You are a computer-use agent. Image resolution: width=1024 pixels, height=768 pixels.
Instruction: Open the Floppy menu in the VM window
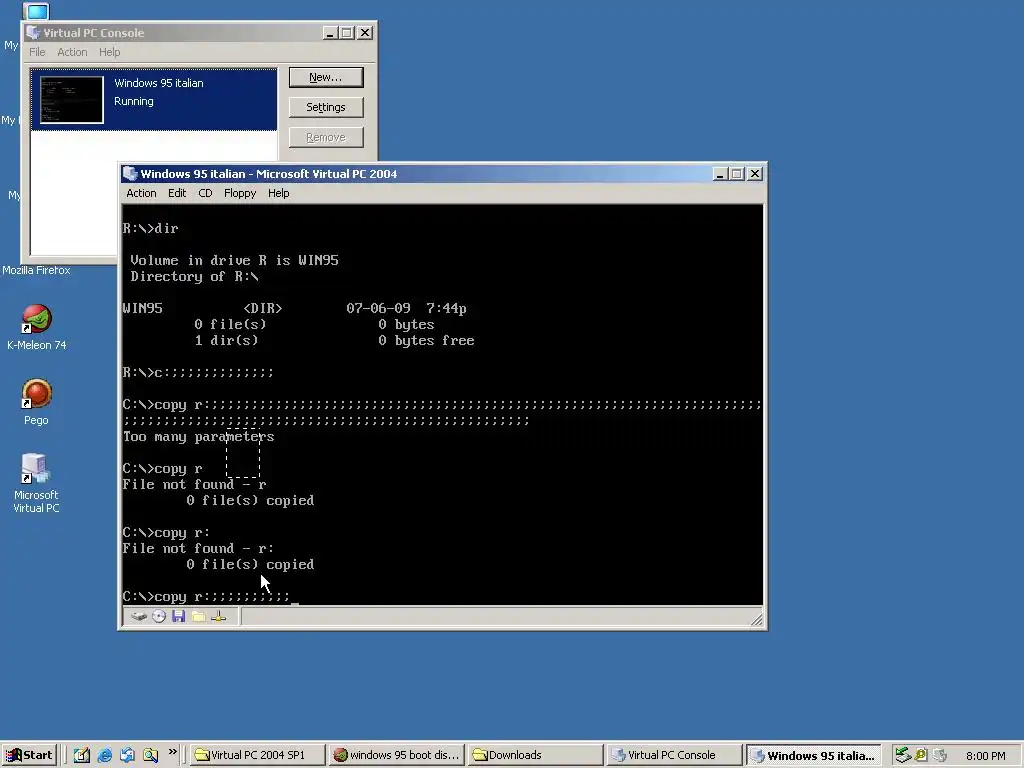tap(240, 193)
